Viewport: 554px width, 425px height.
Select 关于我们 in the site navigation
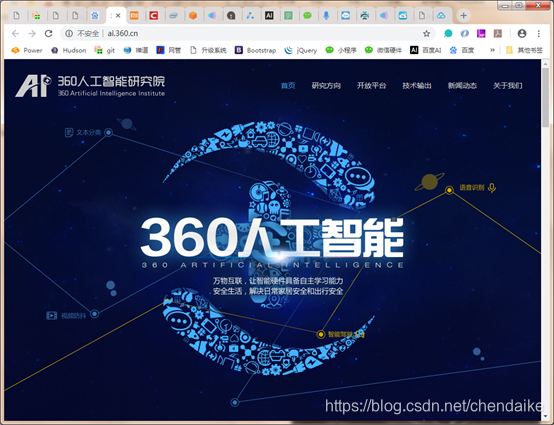tap(507, 85)
